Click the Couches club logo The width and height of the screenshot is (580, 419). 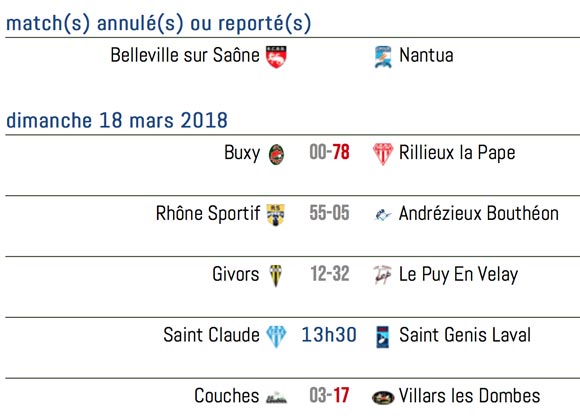pyautogui.click(x=276, y=398)
